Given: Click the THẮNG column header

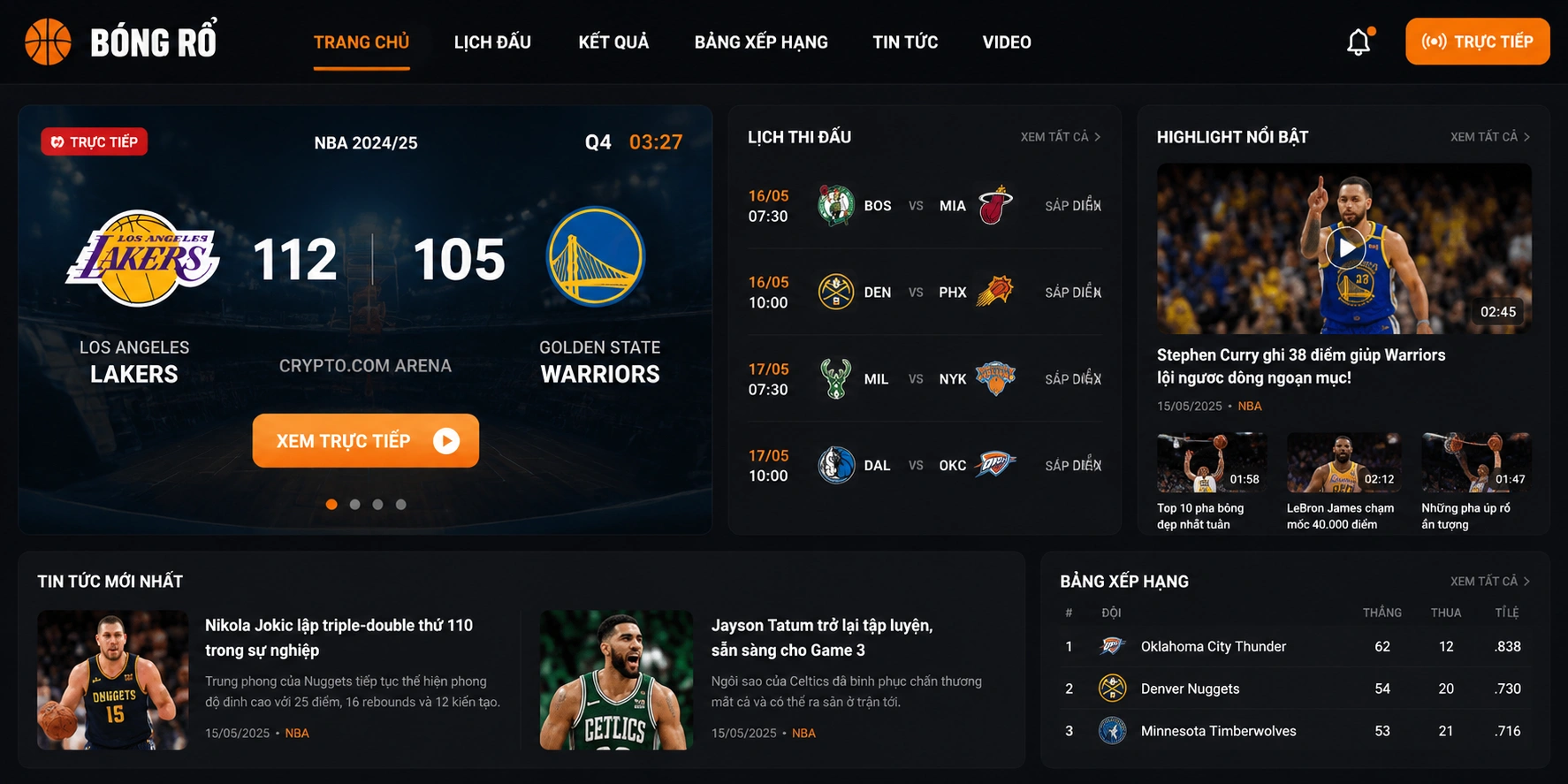Looking at the screenshot, I should click(1382, 613).
